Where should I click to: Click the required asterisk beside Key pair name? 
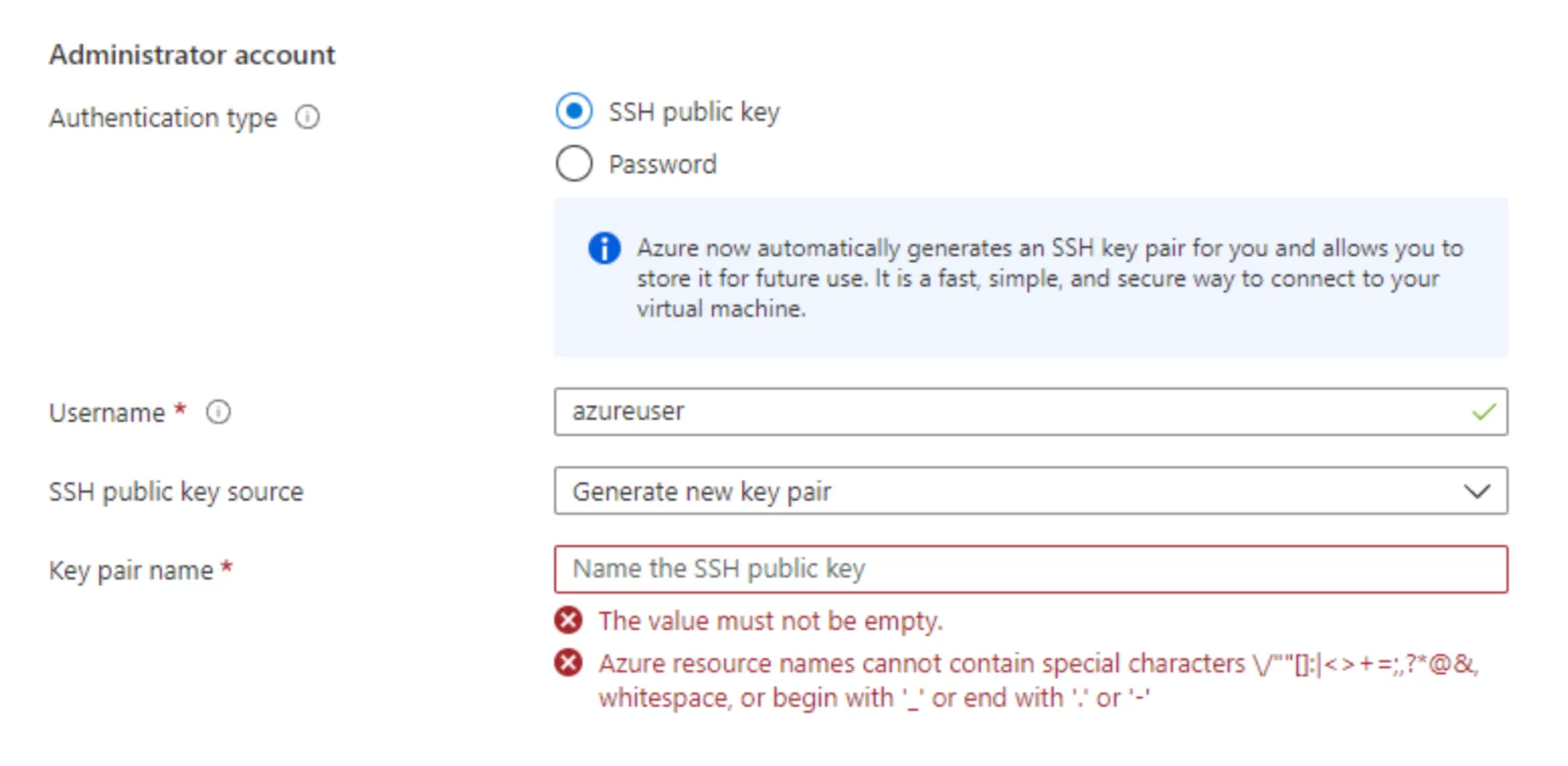click(226, 569)
